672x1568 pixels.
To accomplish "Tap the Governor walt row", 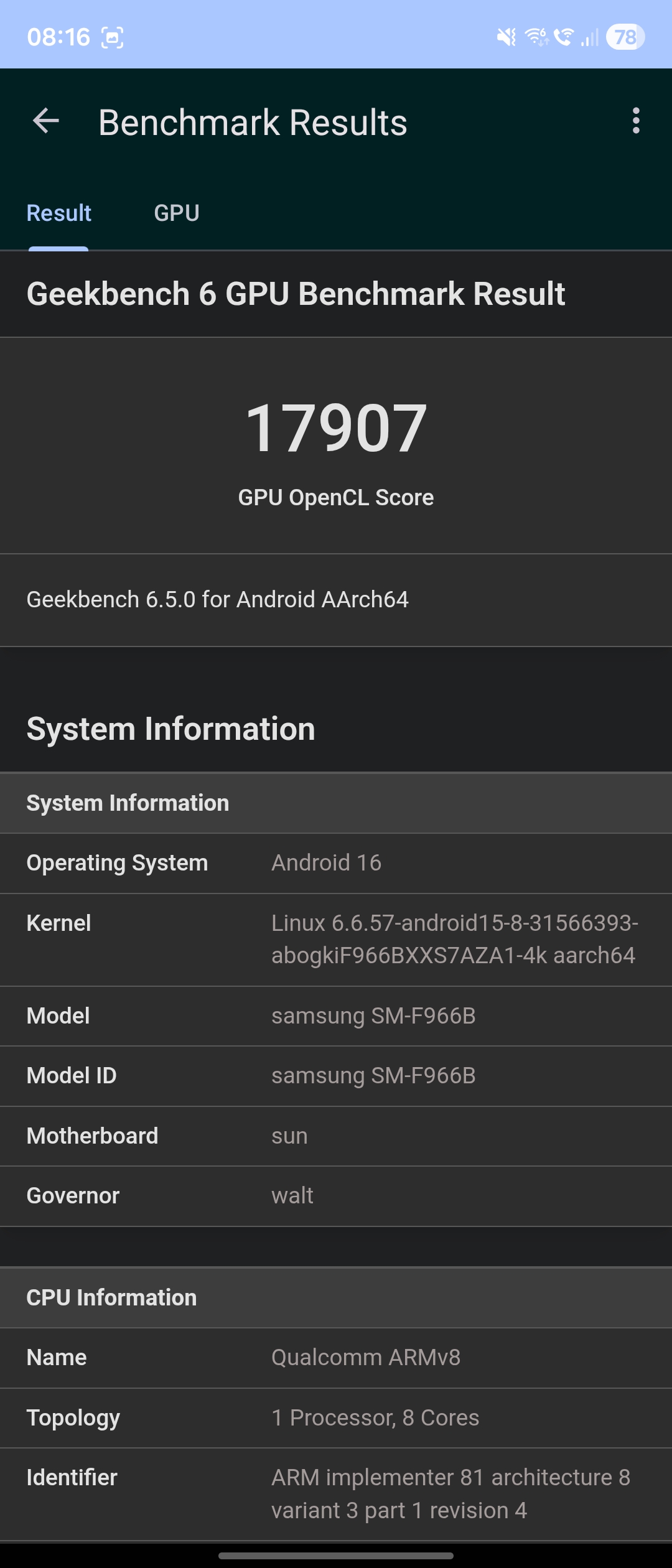I will point(336,1196).
